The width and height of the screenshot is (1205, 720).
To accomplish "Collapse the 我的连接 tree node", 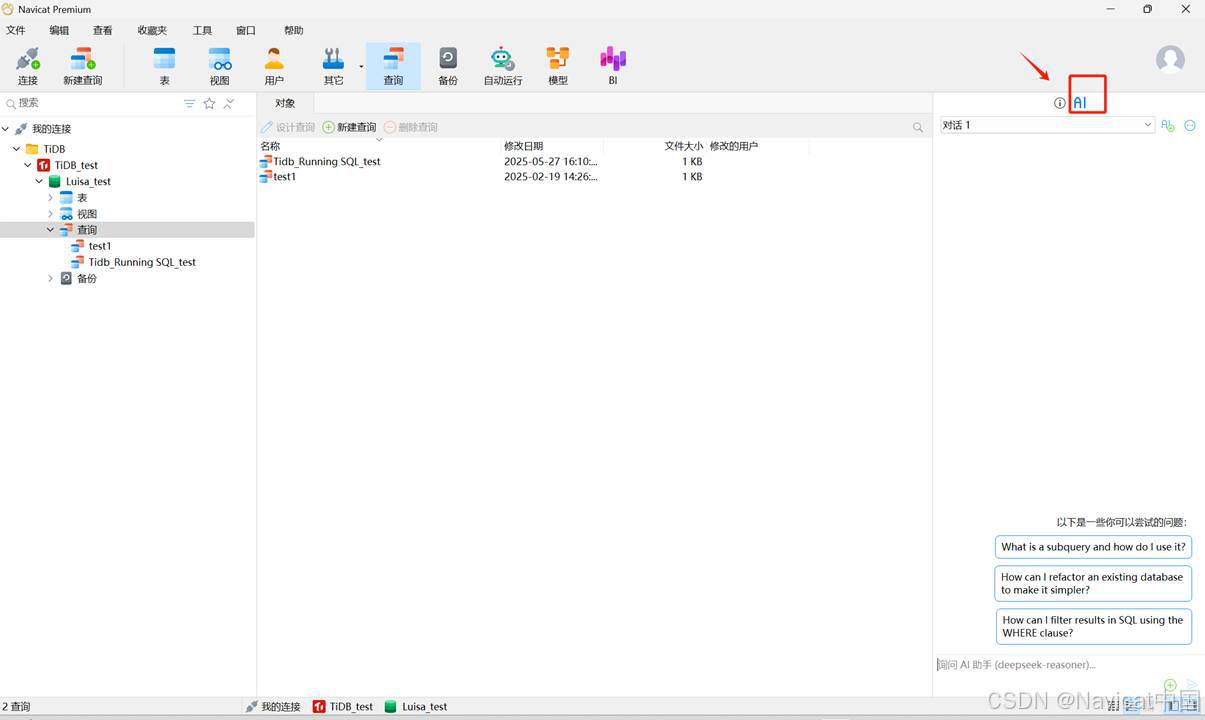I will click(6, 129).
